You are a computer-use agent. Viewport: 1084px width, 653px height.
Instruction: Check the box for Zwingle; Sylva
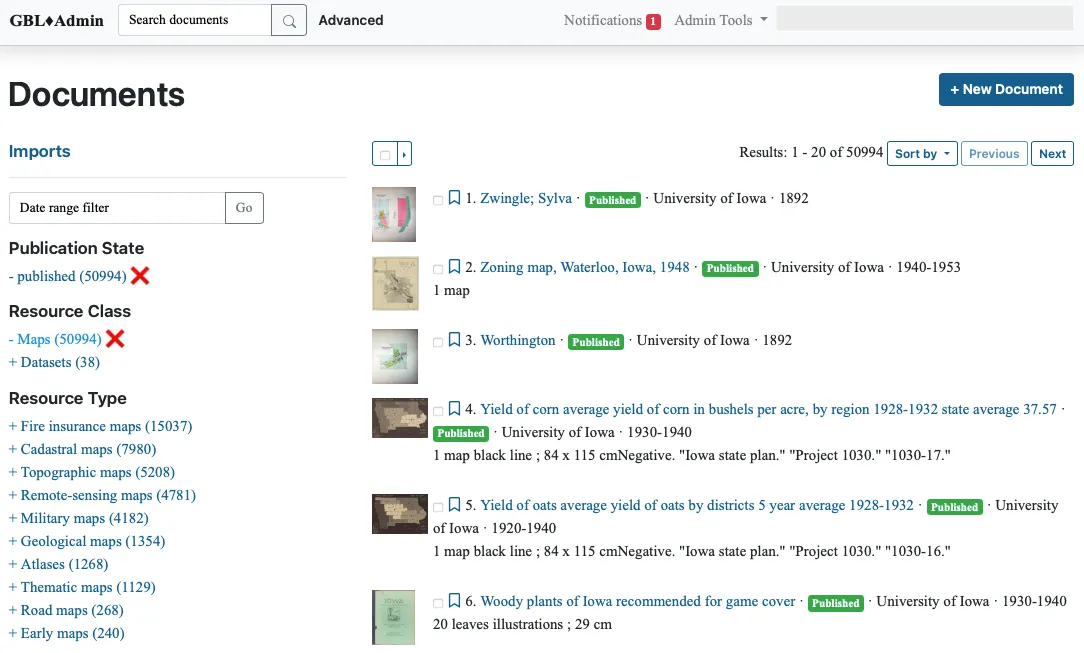[x=438, y=200]
